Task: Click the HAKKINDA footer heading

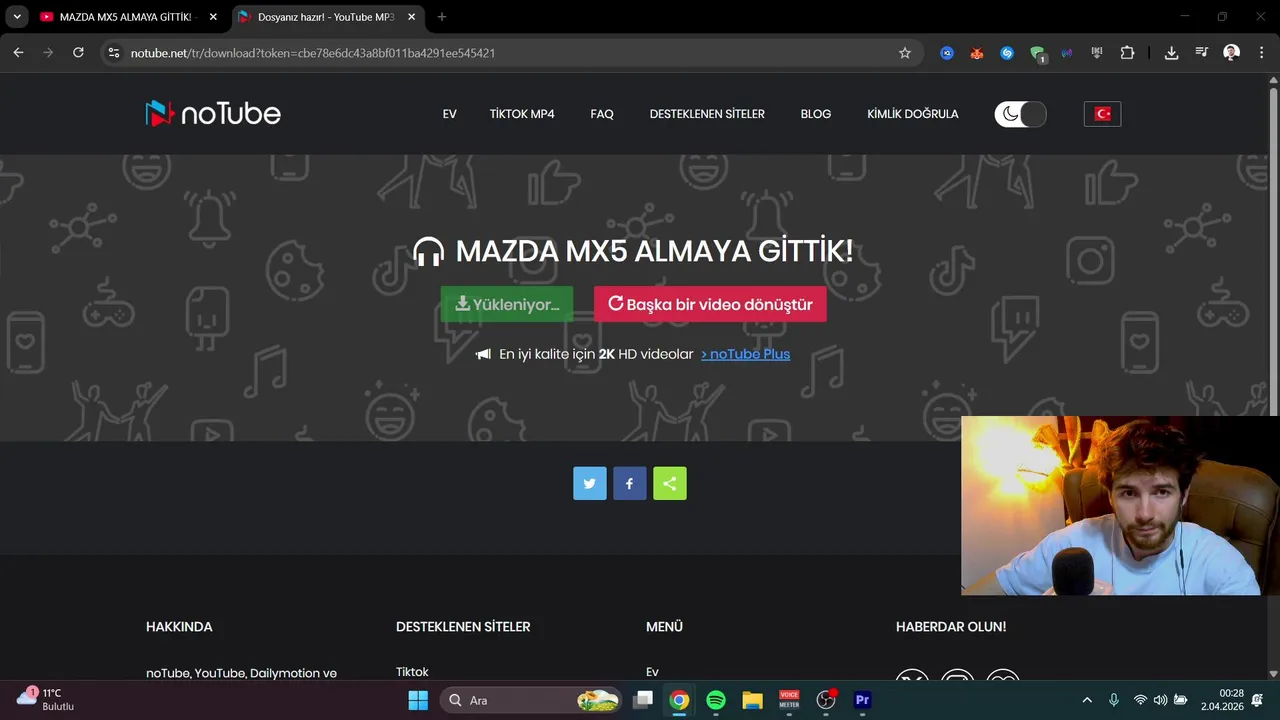Action: point(179,627)
